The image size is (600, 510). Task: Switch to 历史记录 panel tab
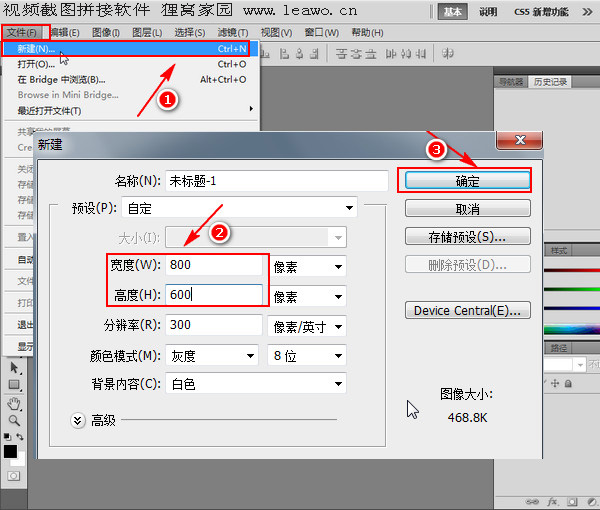[550, 82]
